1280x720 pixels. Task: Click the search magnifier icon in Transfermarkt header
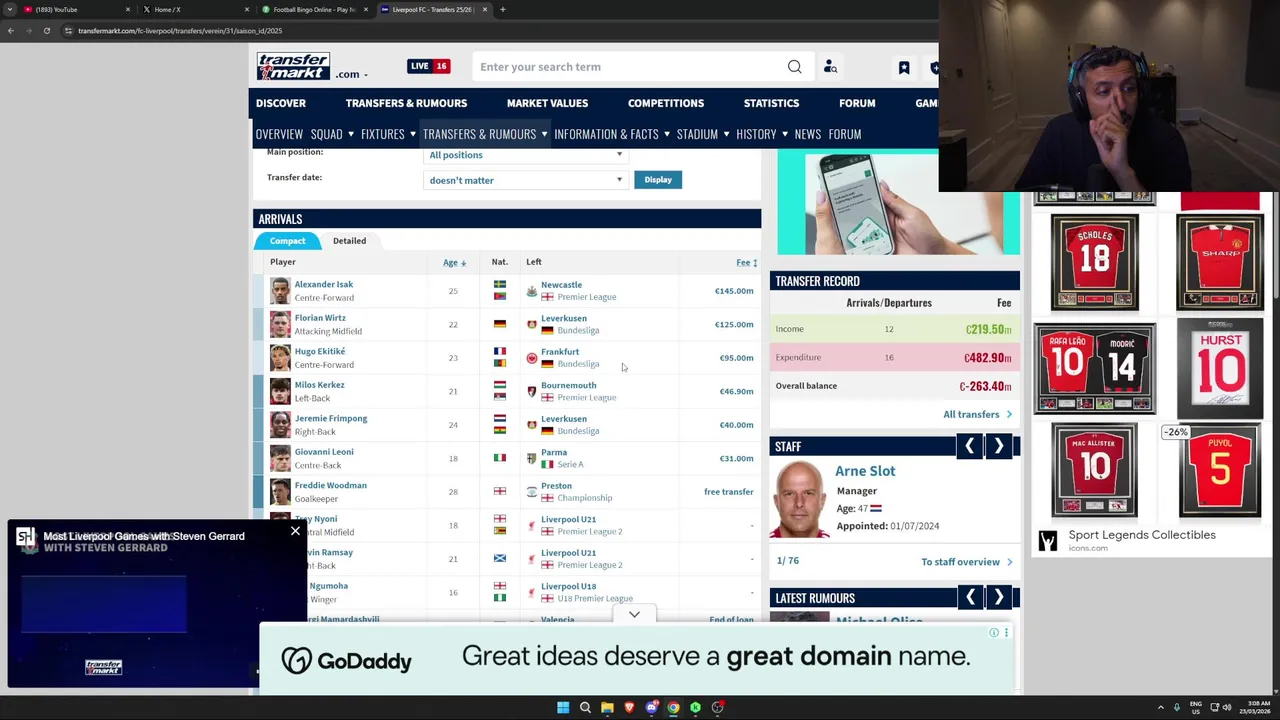794,67
